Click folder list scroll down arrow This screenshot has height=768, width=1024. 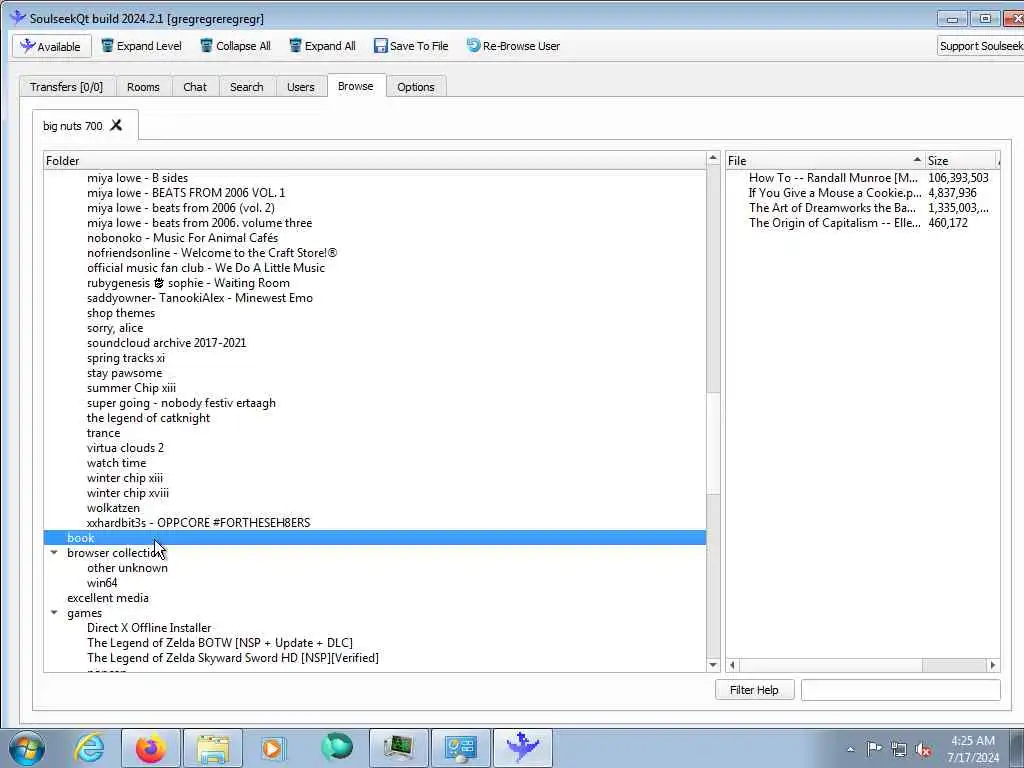pyautogui.click(x=713, y=665)
